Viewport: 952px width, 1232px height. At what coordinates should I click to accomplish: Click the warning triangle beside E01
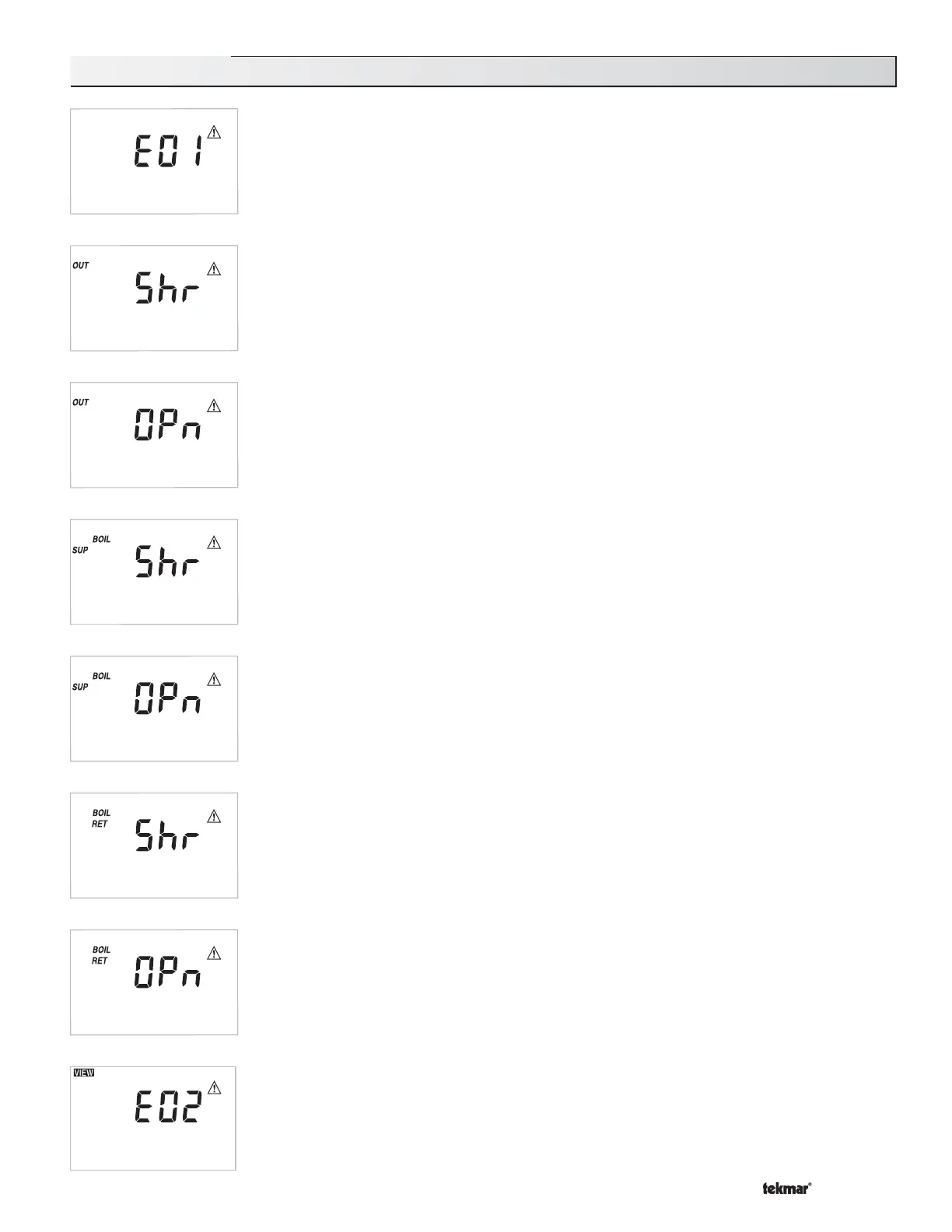tap(214, 132)
